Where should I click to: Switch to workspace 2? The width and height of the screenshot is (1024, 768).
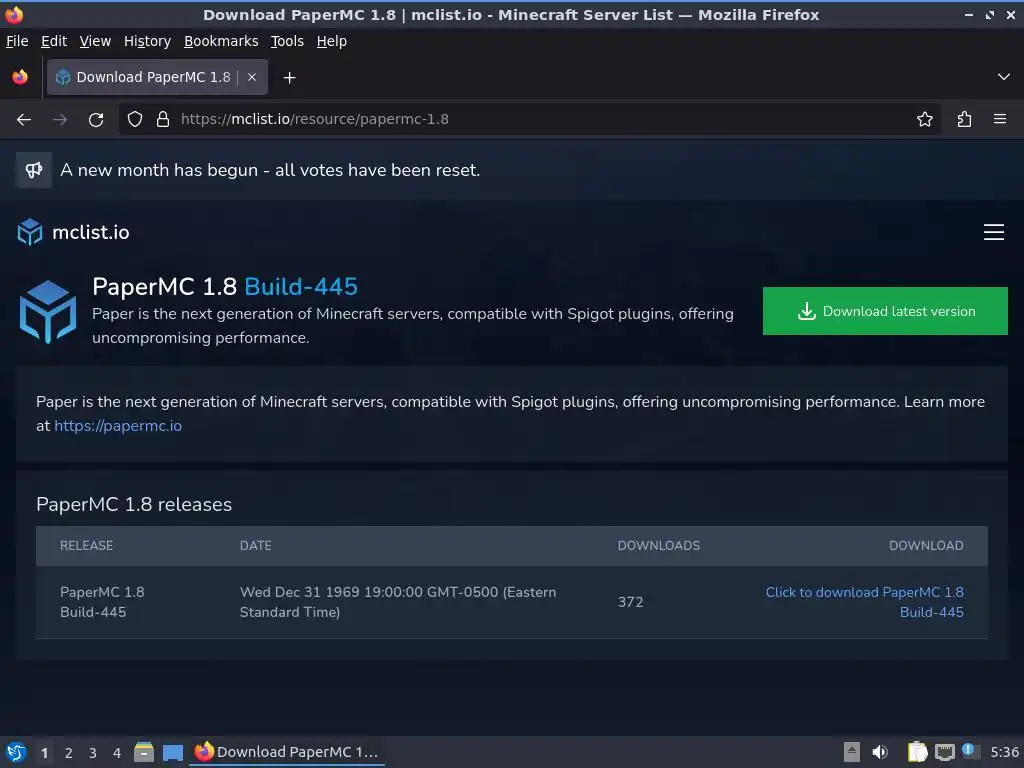tap(69, 753)
